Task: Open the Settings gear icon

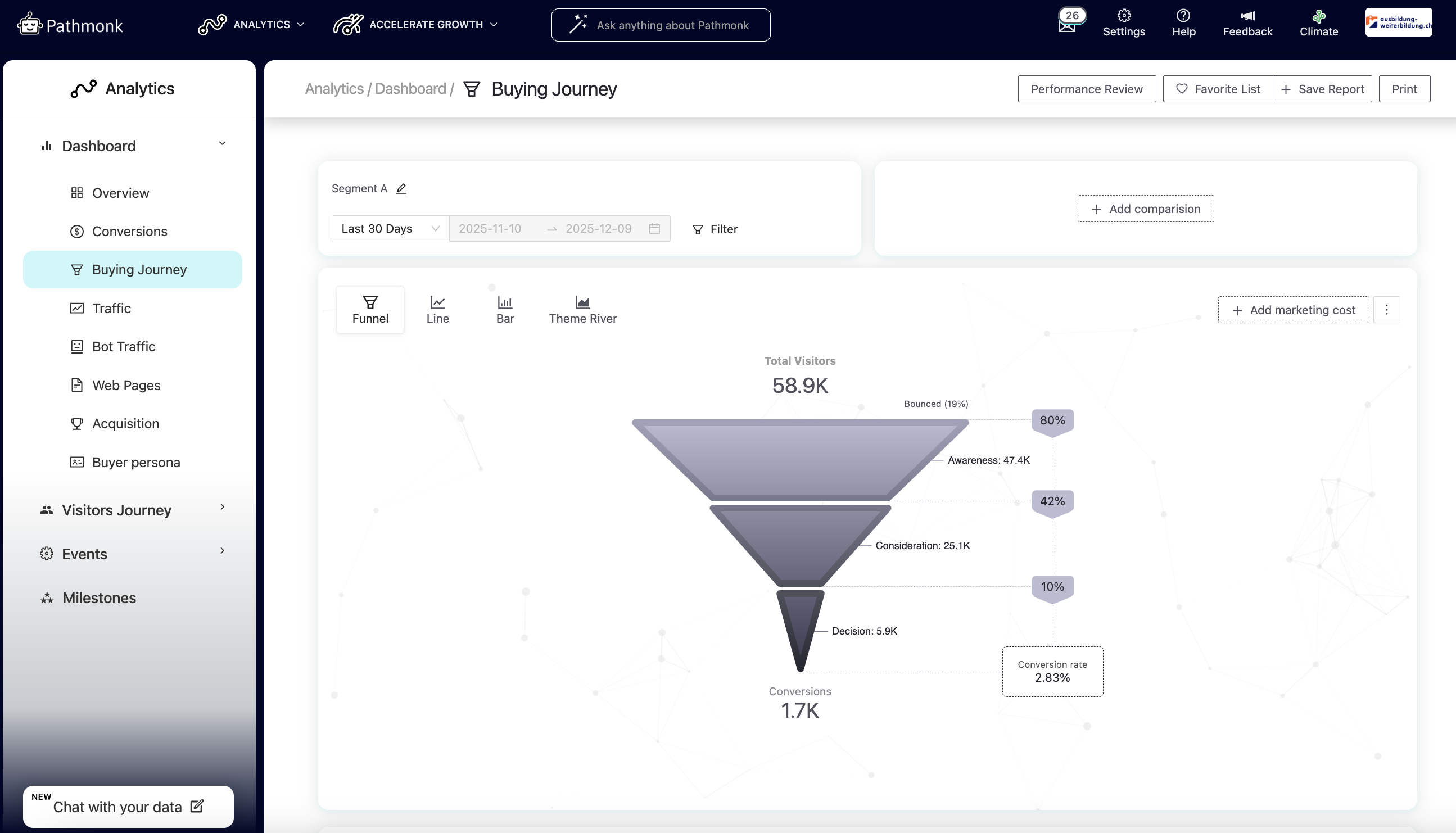Action: point(1124,16)
